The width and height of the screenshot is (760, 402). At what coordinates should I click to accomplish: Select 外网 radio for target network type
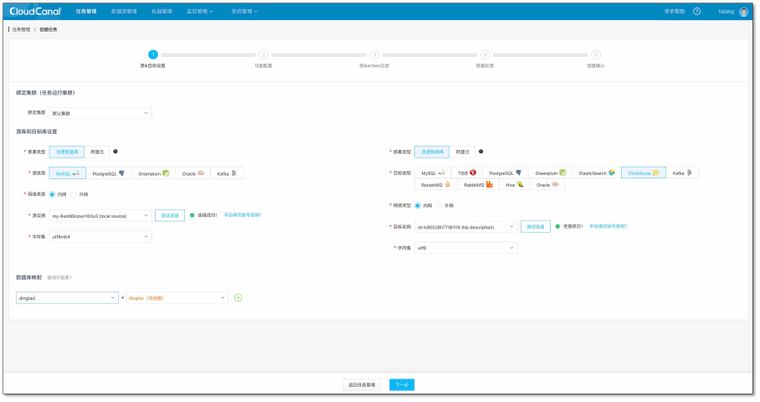[439, 206]
